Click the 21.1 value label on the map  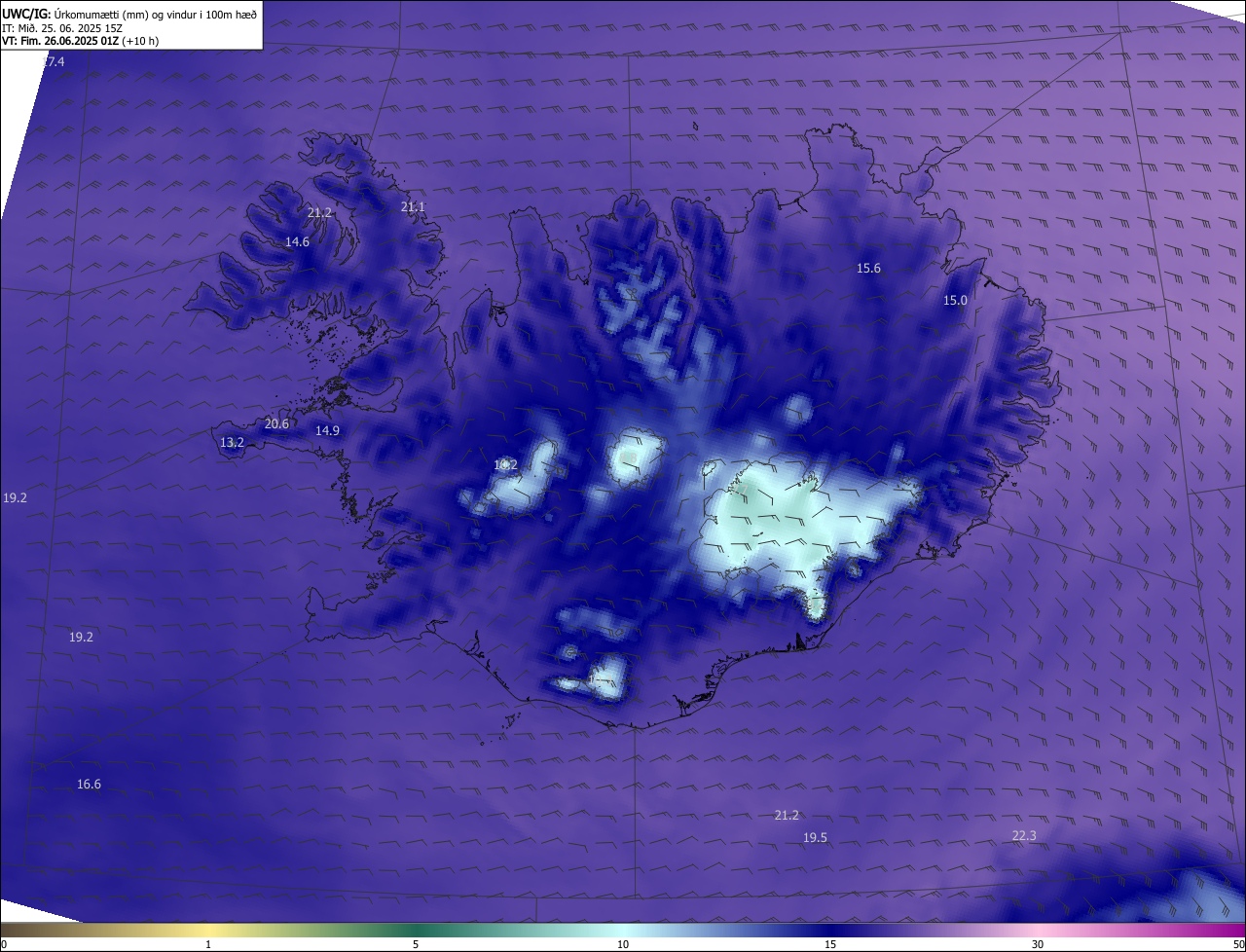tap(413, 207)
